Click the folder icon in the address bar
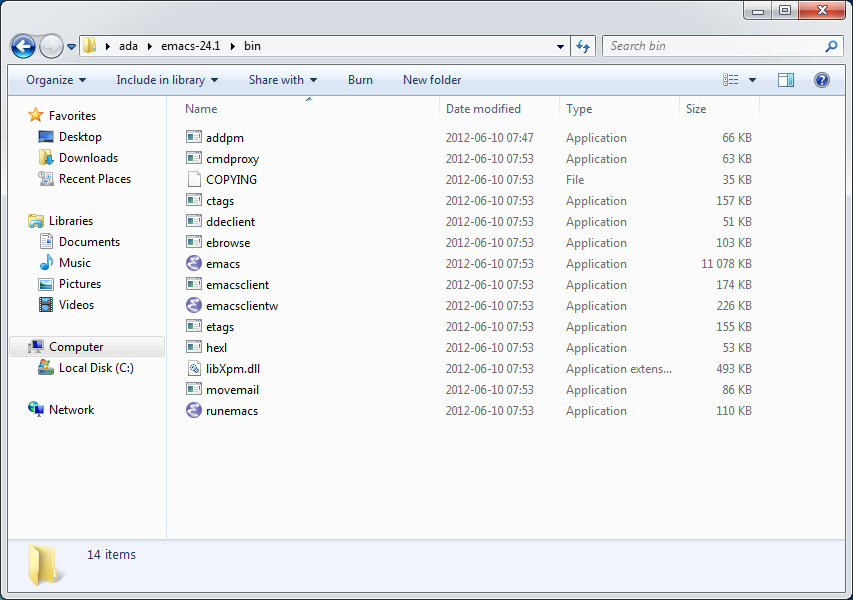 [x=90, y=46]
